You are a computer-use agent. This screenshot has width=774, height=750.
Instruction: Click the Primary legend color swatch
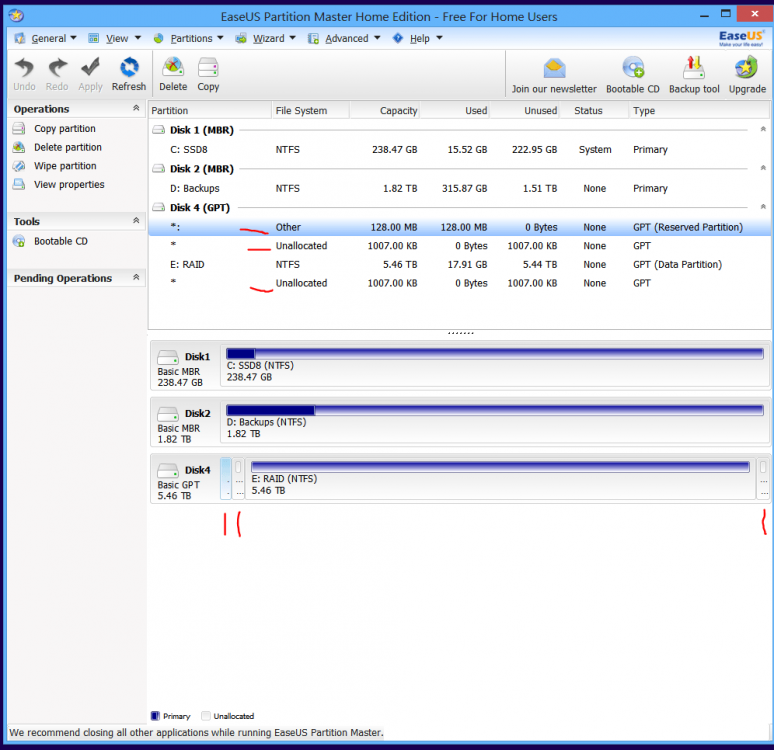coord(155,716)
